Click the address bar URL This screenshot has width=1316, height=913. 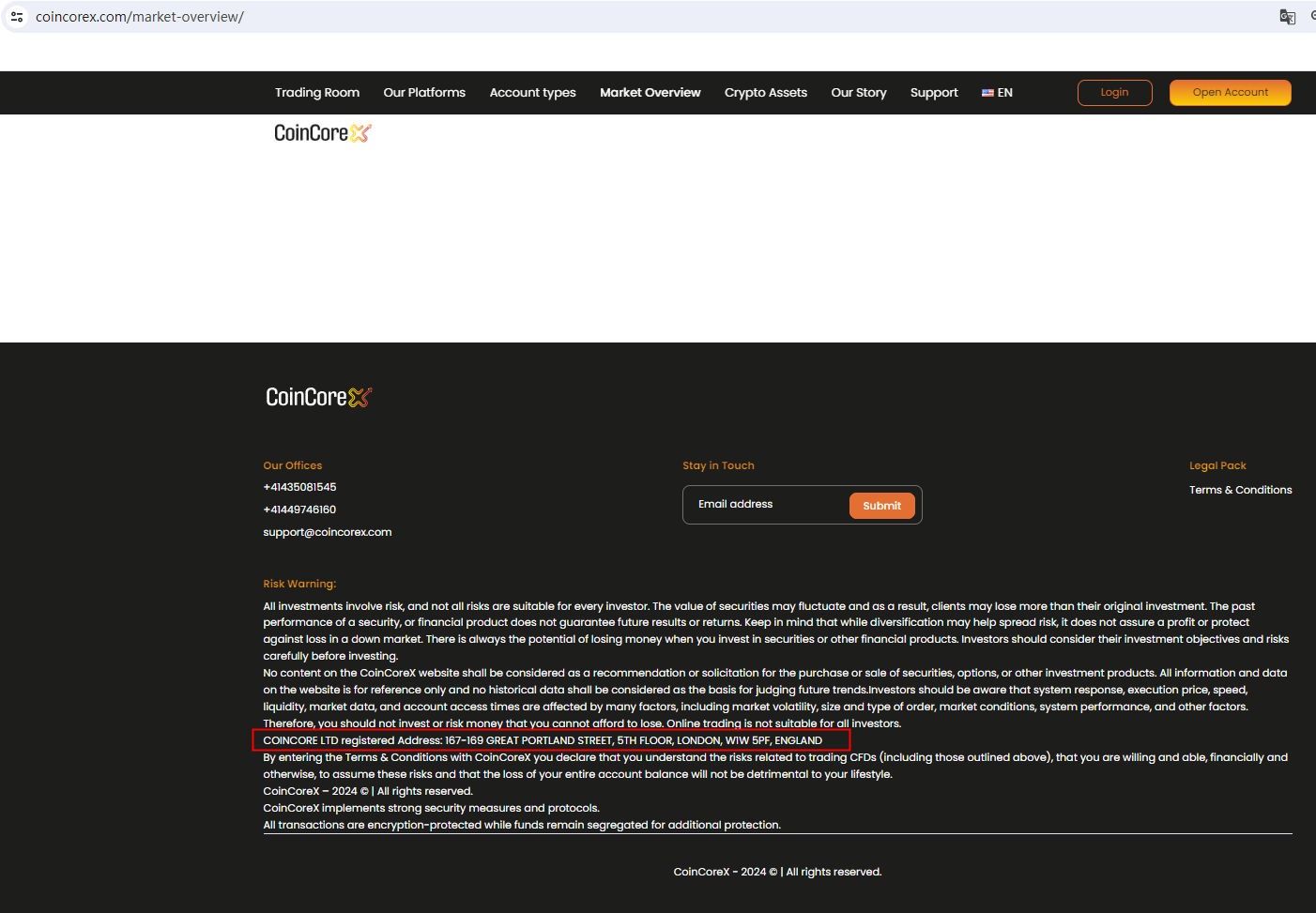pyautogui.click(x=140, y=17)
